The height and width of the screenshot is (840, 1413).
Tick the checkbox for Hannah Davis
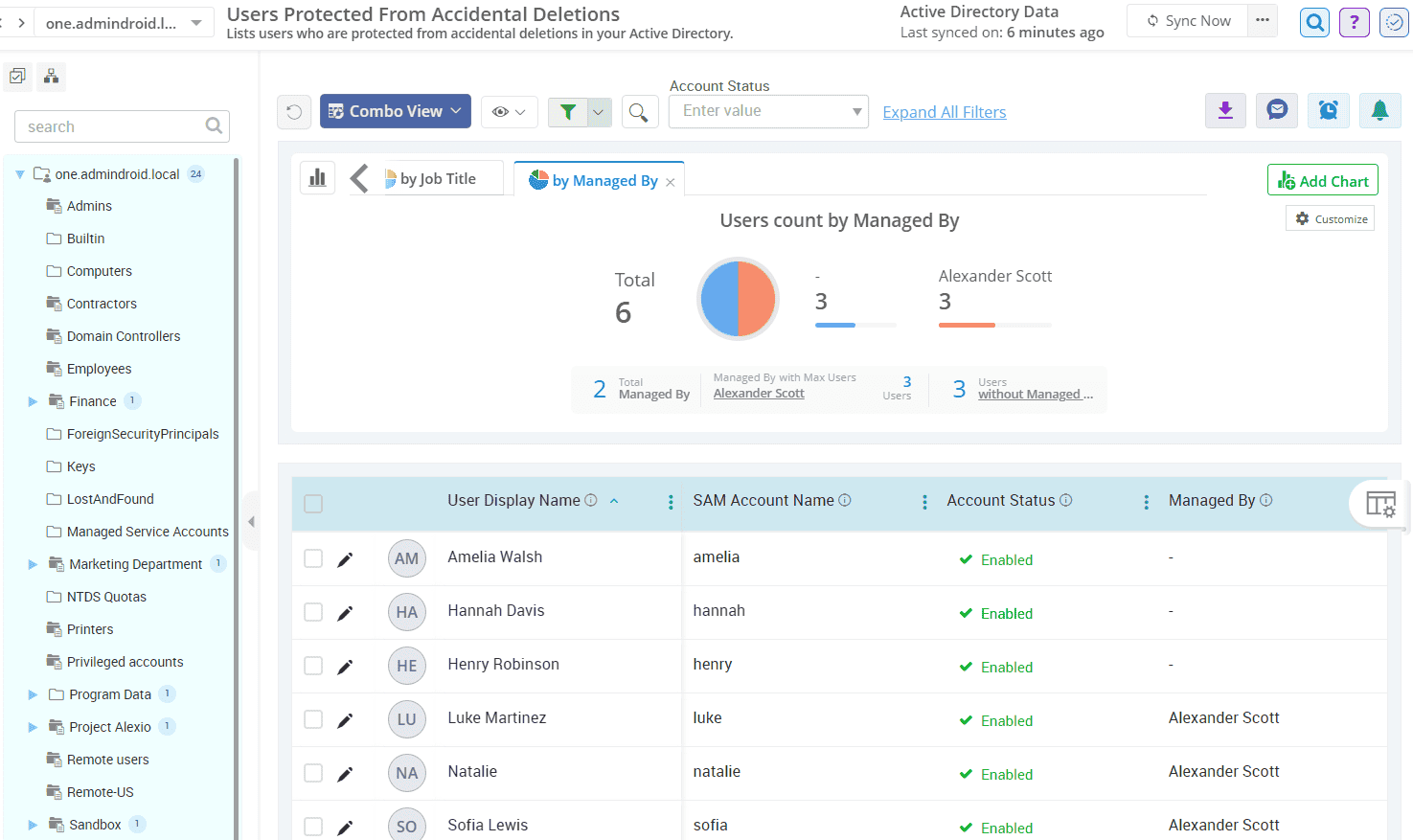click(x=313, y=612)
